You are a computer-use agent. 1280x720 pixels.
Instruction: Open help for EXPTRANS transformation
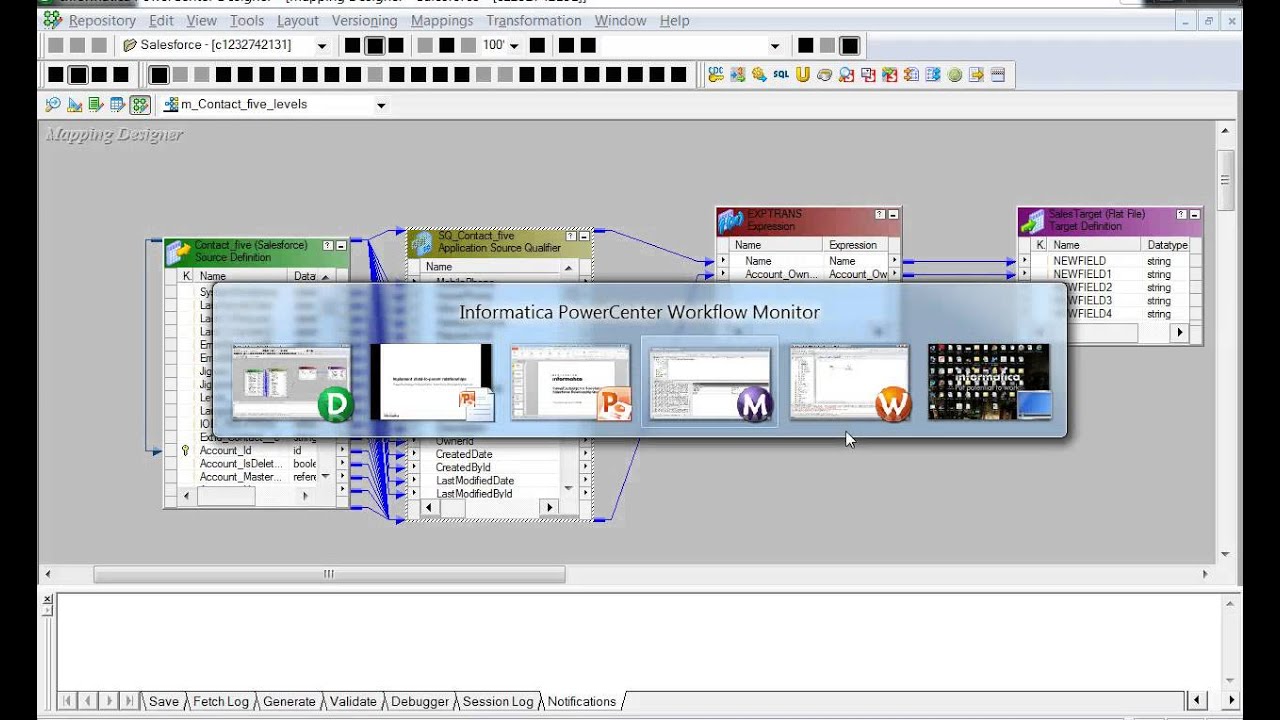coord(880,214)
